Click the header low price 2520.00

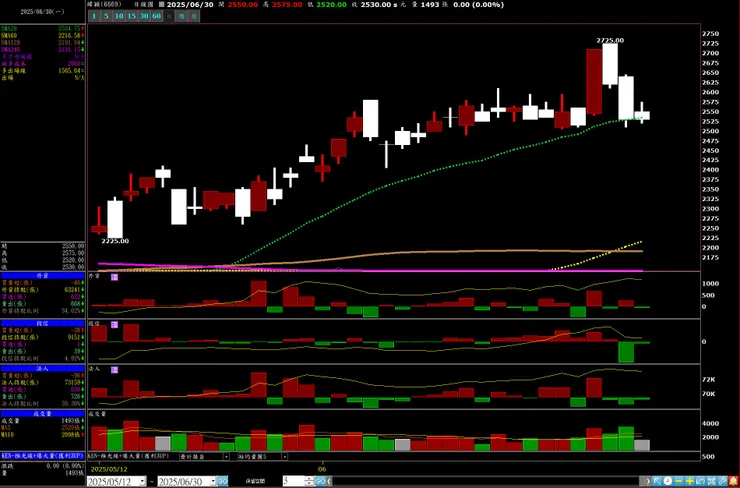click(331, 5)
